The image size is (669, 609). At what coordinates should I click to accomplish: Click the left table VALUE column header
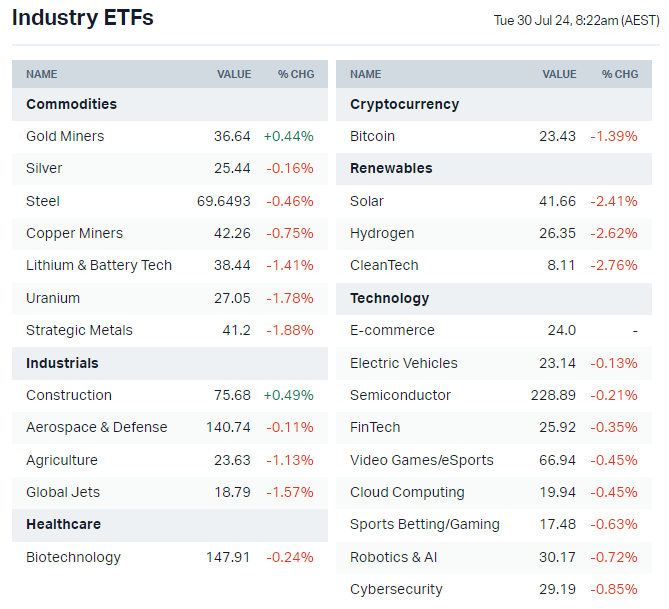click(x=234, y=74)
